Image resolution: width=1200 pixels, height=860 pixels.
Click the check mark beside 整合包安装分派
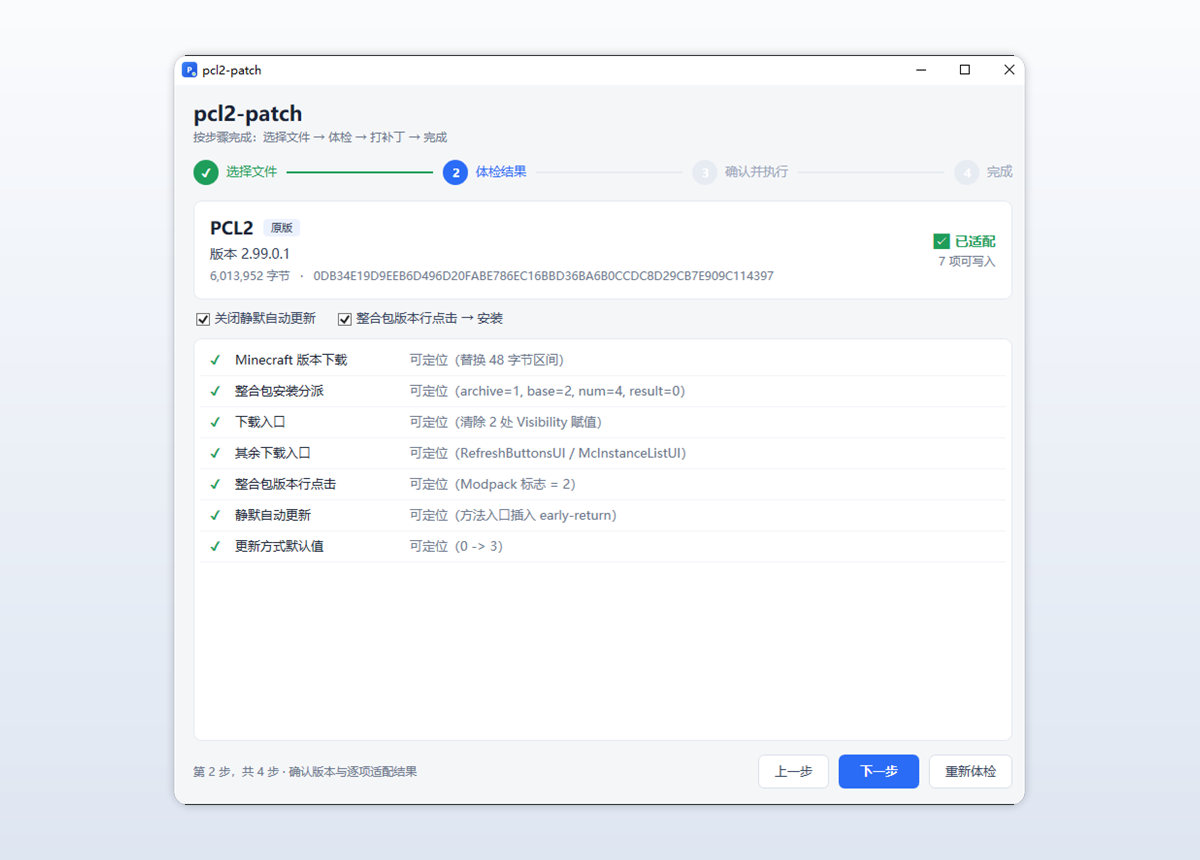(x=215, y=391)
